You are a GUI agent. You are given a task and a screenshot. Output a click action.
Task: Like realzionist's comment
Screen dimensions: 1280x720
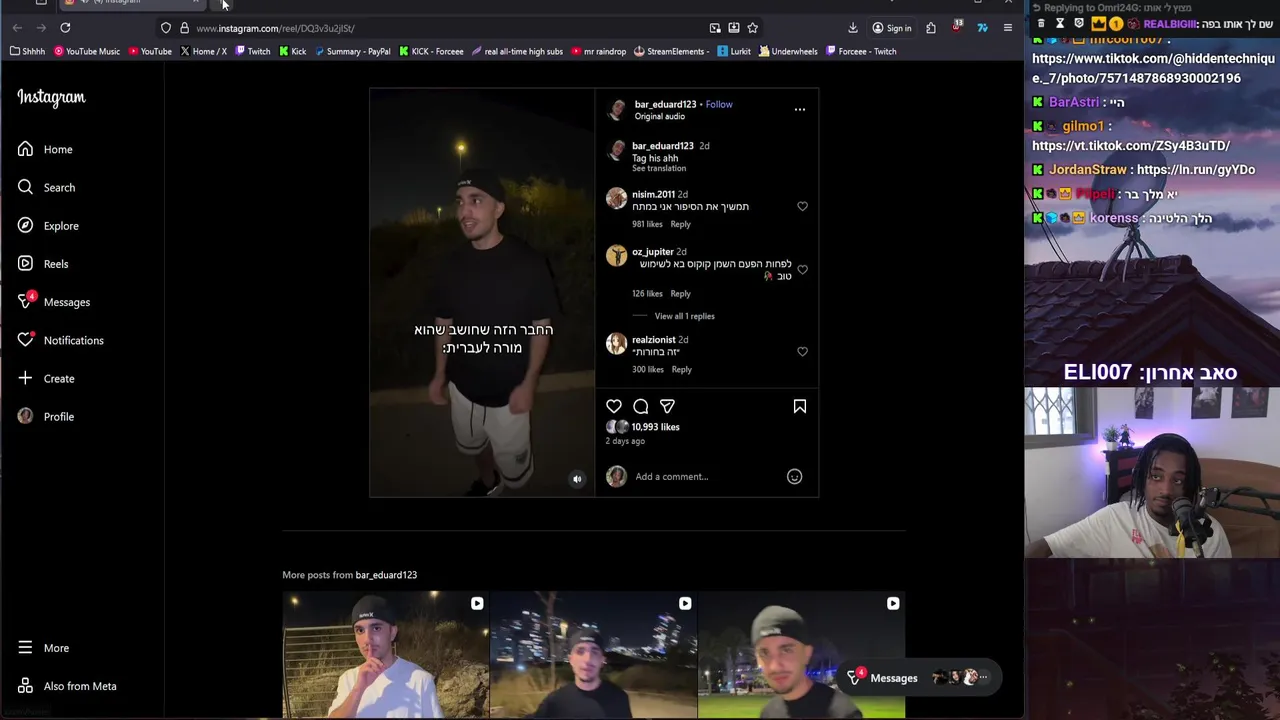[802, 352]
